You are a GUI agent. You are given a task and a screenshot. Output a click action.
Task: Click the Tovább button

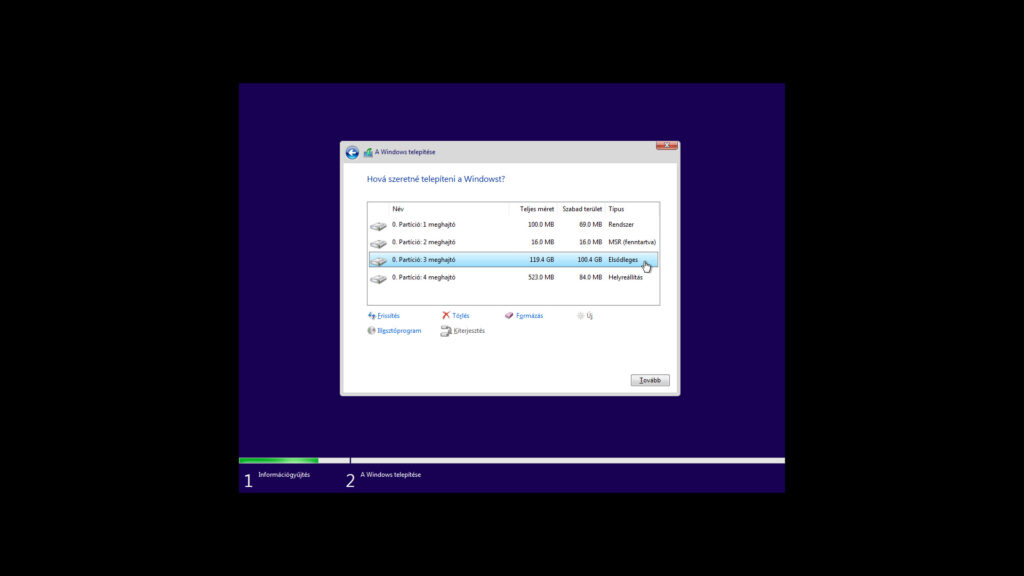pyautogui.click(x=650, y=380)
